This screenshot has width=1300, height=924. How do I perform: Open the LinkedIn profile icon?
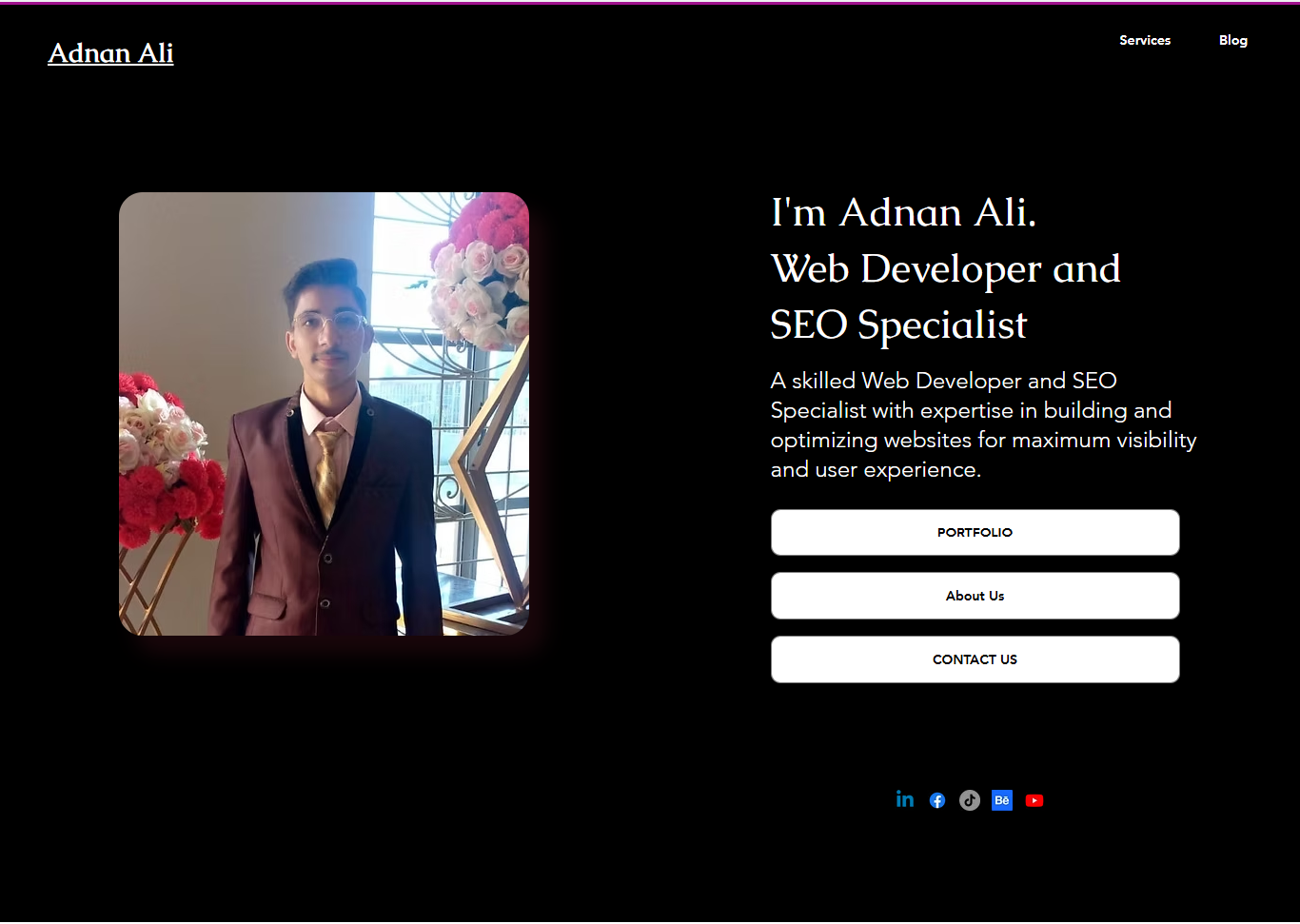905,800
